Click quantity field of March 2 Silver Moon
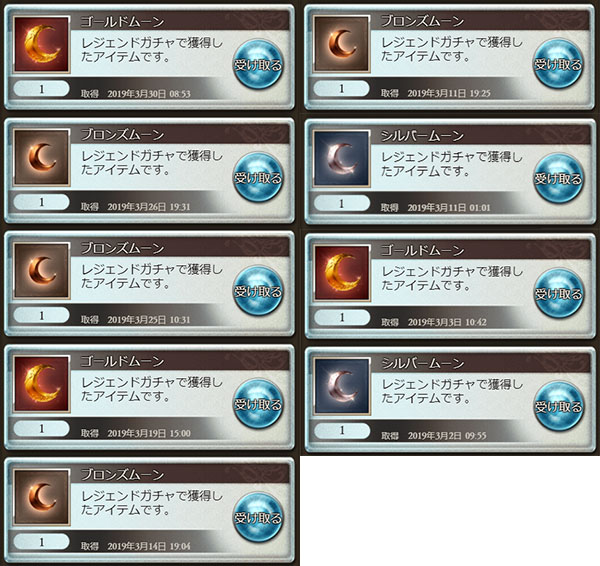 point(342,431)
